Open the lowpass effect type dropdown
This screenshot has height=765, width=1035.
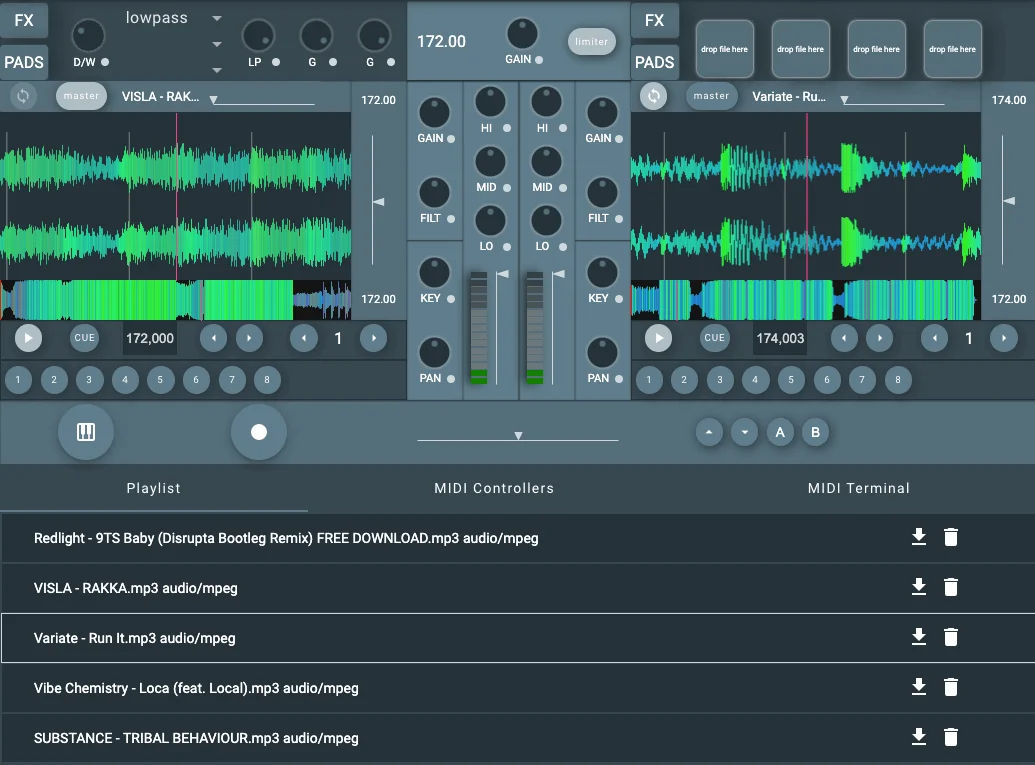[x=217, y=18]
